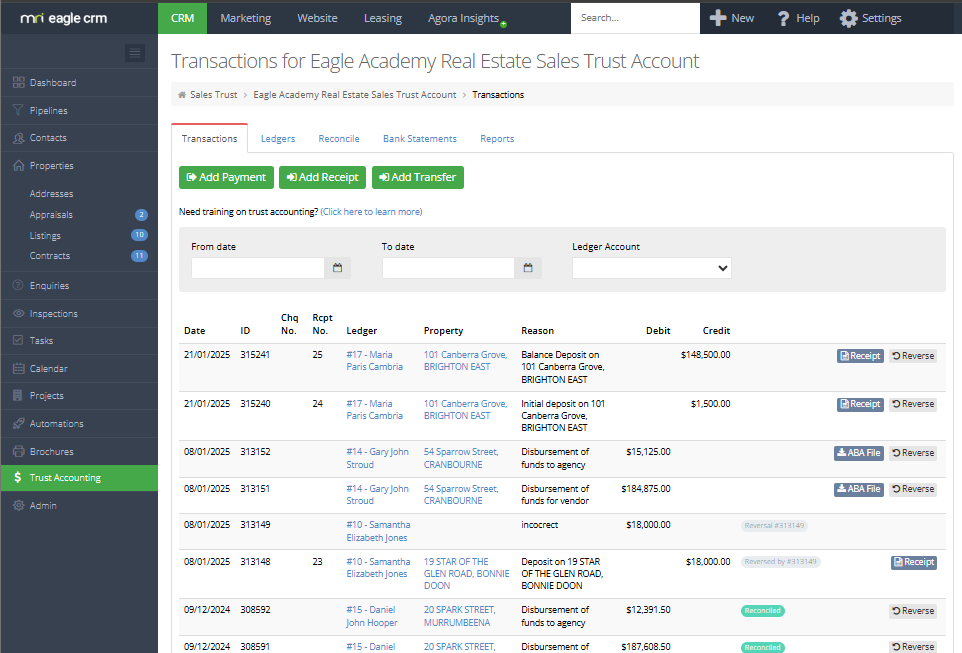Open Tasks in the sidebar
The height and width of the screenshot is (653, 962).
click(41, 341)
